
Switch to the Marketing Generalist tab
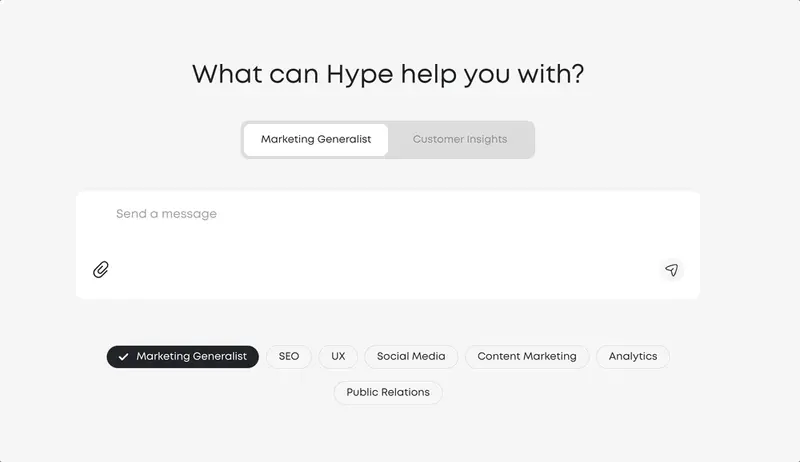[x=316, y=140]
